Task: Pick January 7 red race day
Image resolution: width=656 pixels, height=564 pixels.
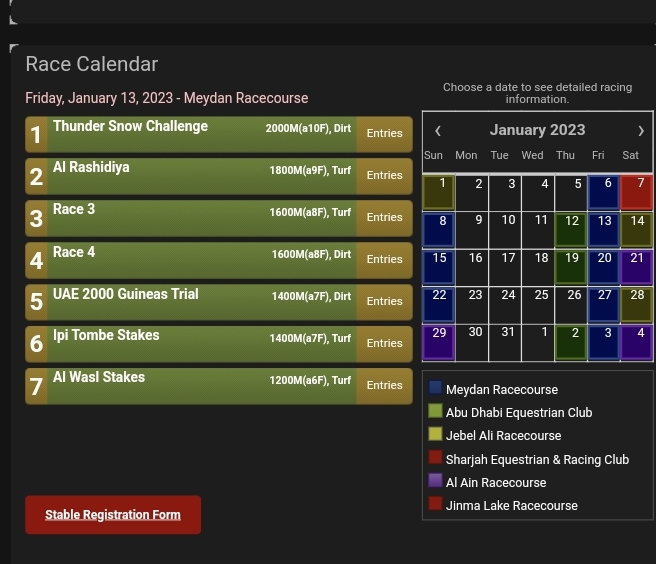Action: pos(636,192)
